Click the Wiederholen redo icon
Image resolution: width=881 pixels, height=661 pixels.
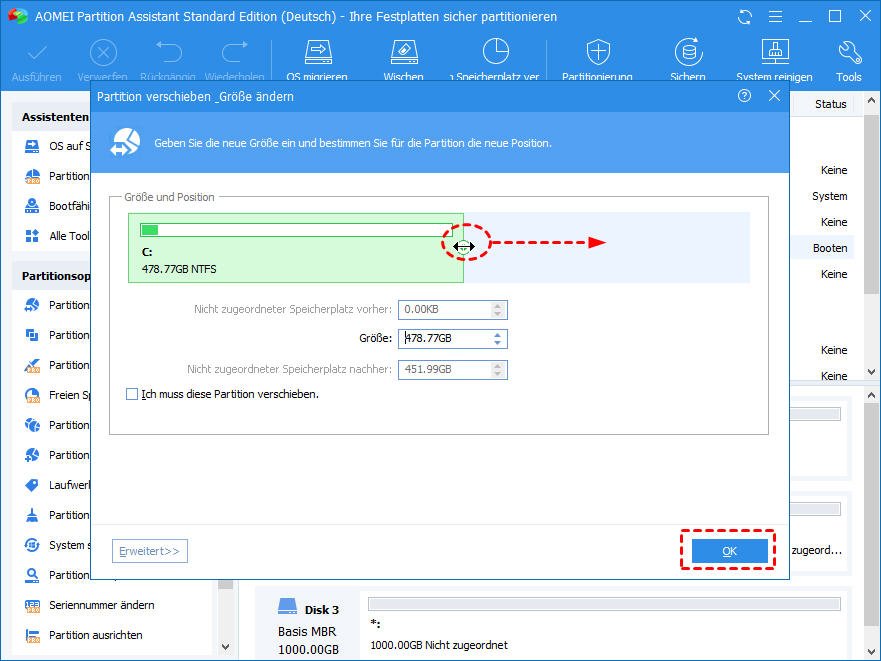tap(234, 52)
